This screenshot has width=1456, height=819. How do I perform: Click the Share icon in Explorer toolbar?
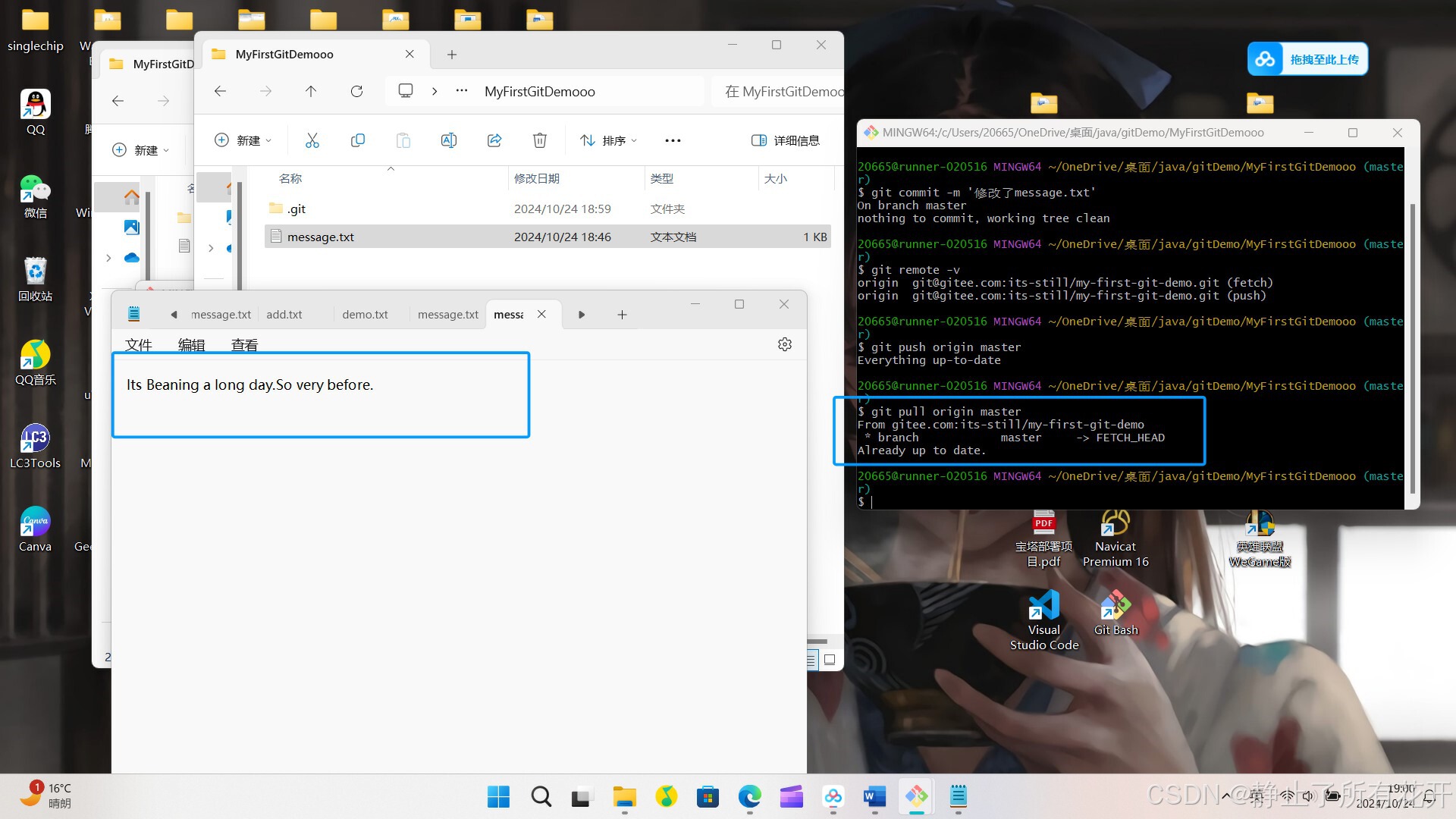tap(494, 140)
